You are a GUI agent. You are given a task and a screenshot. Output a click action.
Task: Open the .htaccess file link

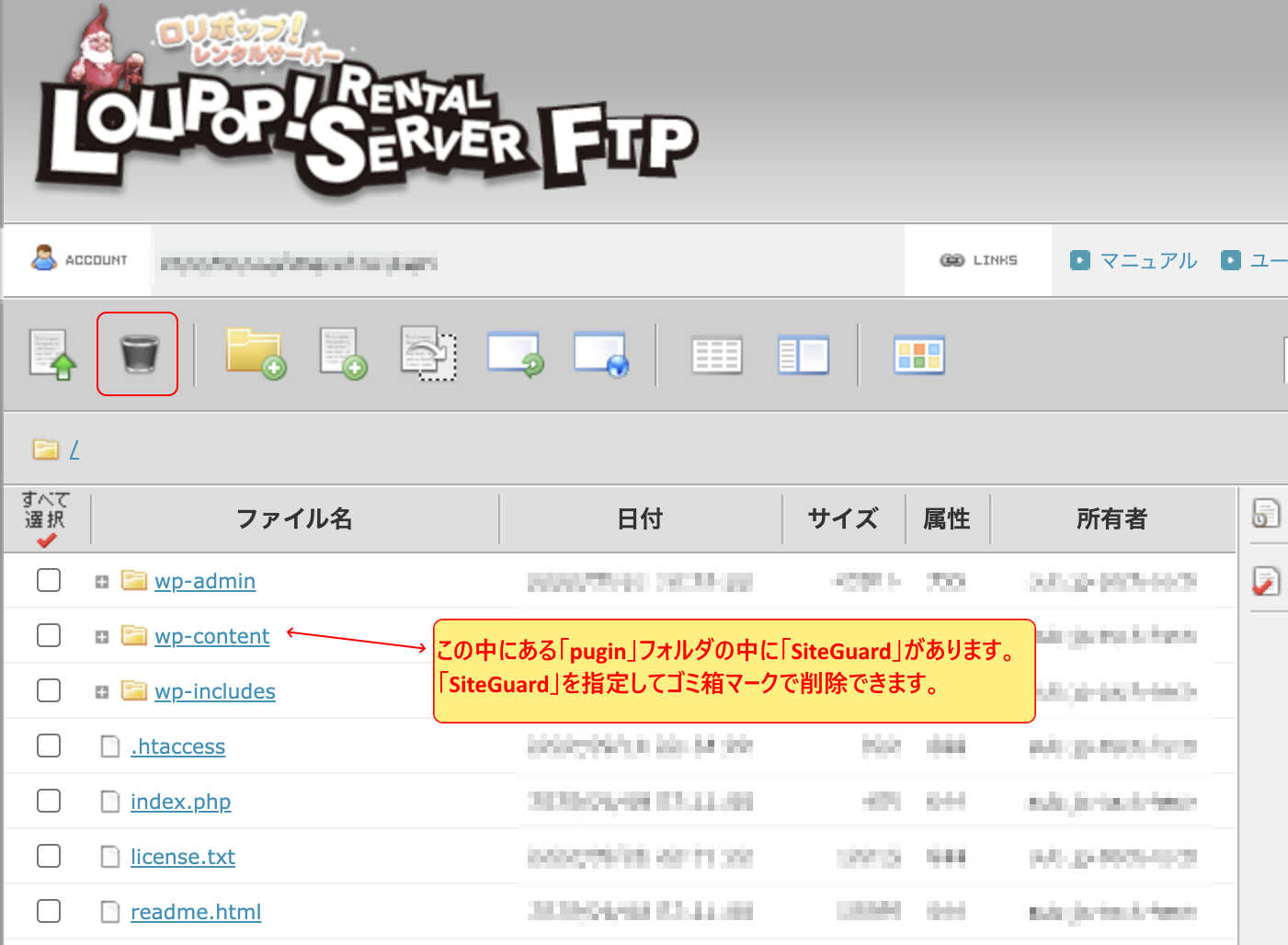(177, 746)
